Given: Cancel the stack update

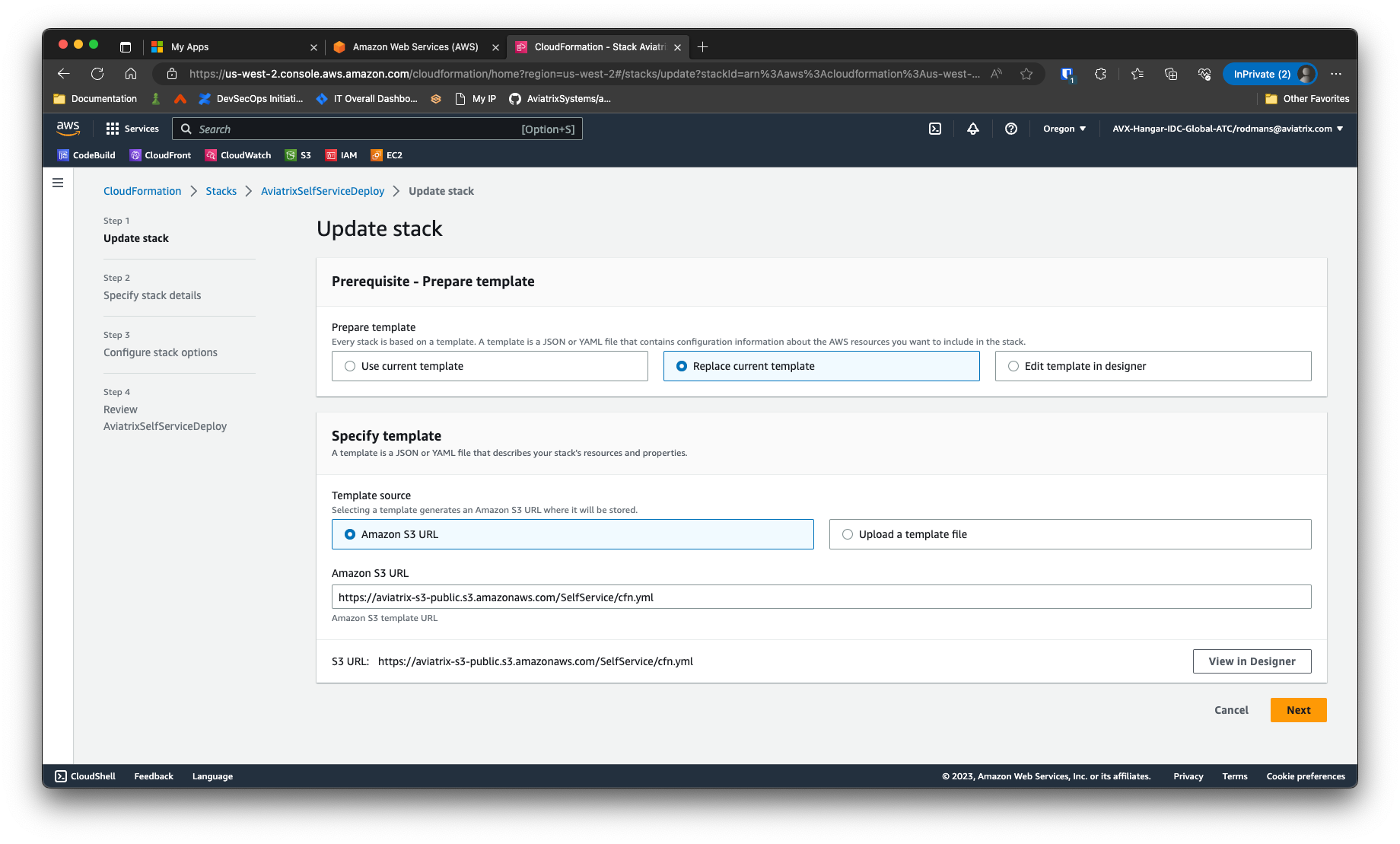Looking at the screenshot, I should pos(1231,710).
